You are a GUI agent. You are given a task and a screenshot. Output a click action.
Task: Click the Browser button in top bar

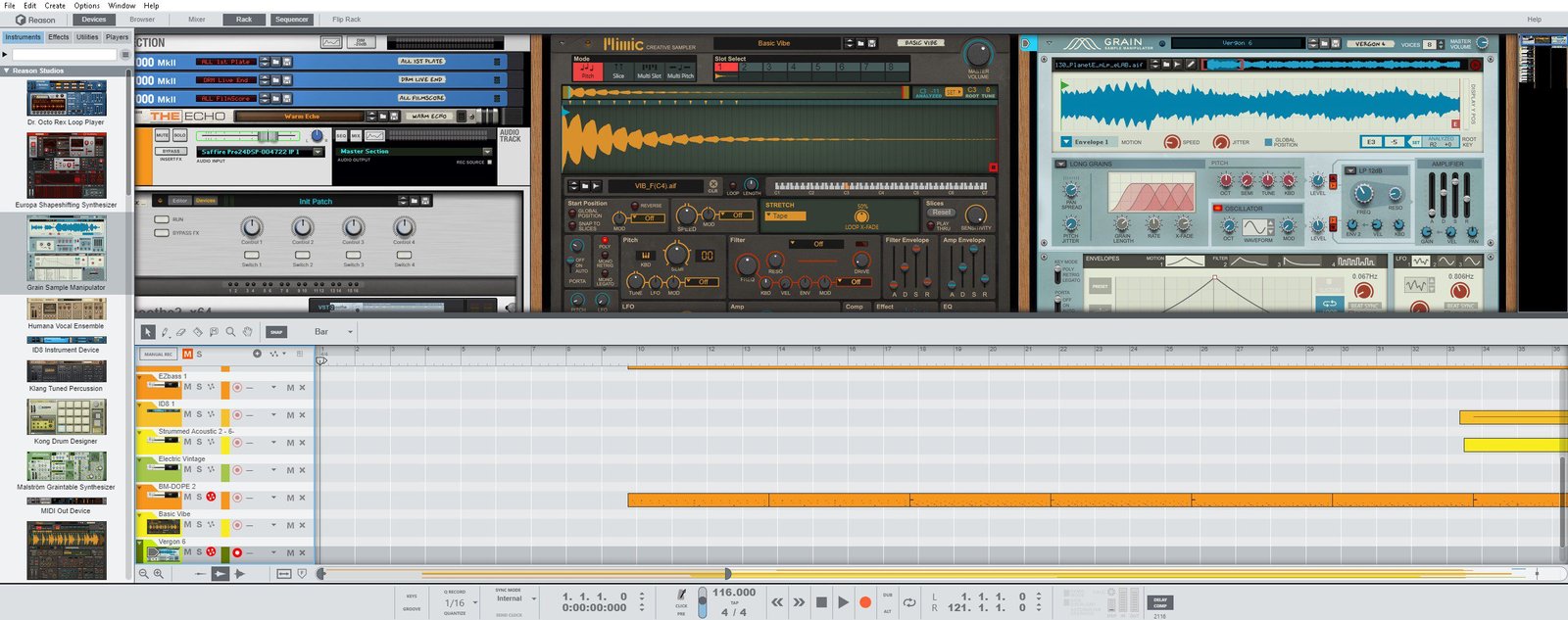point(142,20)
